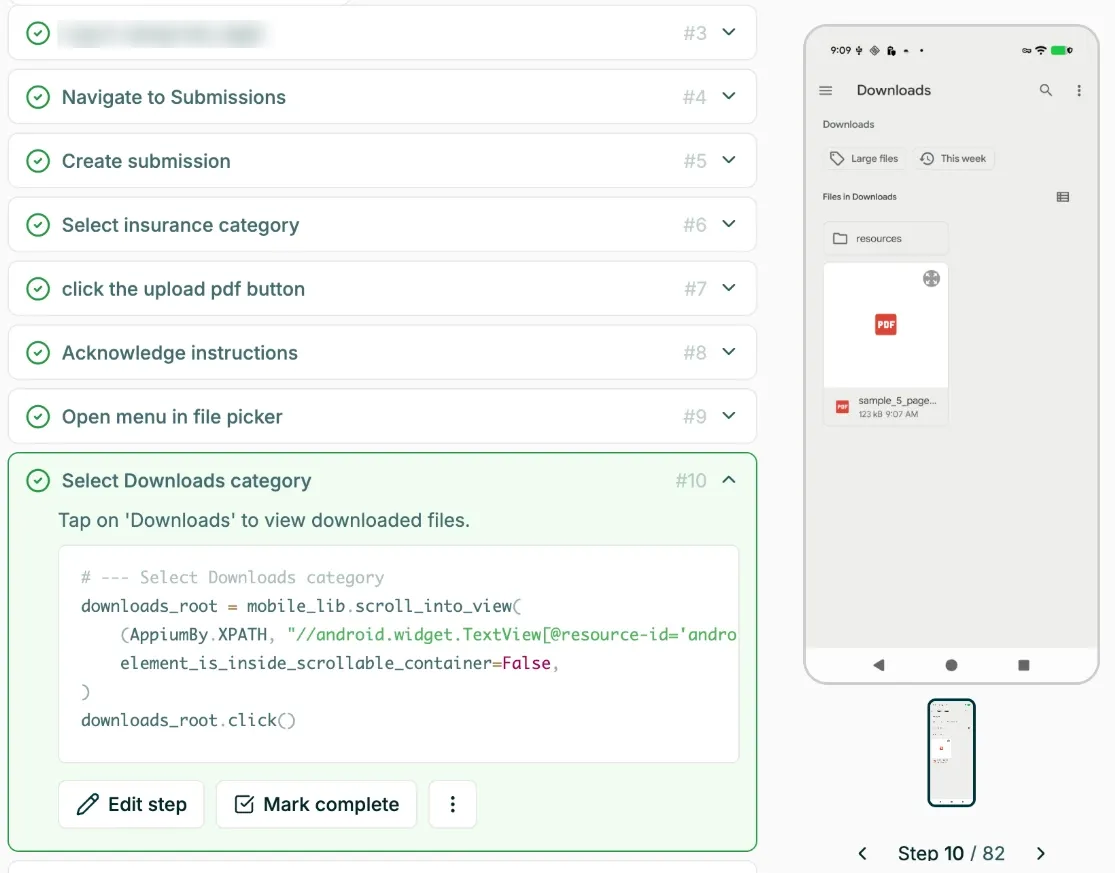Click check icon of Acknowledge instructions

(x=38, y=353)
